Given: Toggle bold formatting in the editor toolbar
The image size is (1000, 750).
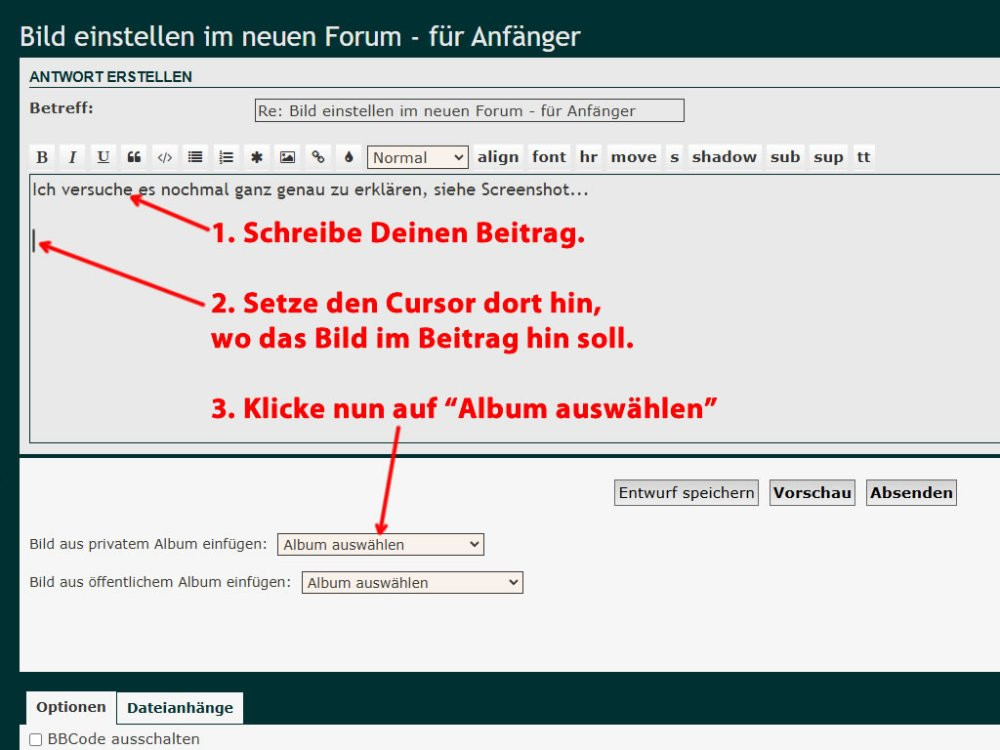Looking at the screenshot, I should 42,157.
